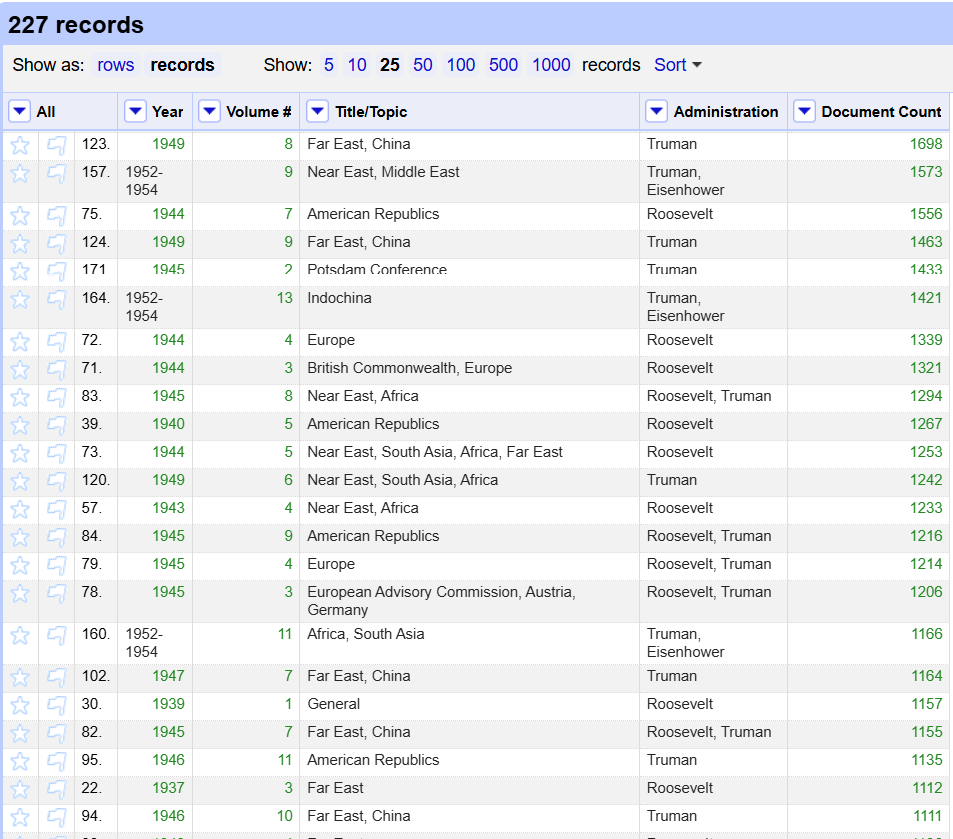
Task: Show 50 records per page
Action: pos(423,65)
